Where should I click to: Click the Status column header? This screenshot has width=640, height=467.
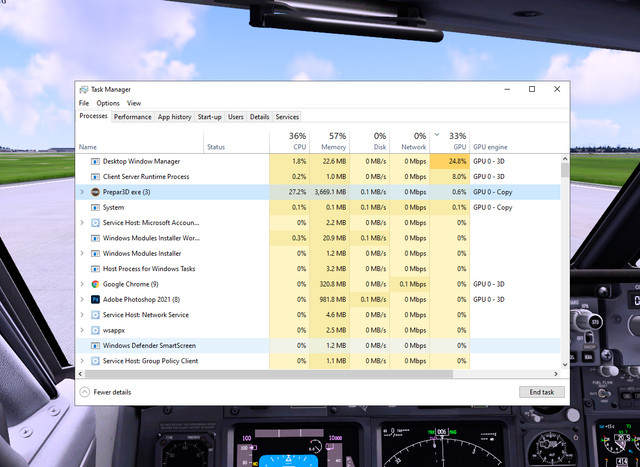[236, 142]
